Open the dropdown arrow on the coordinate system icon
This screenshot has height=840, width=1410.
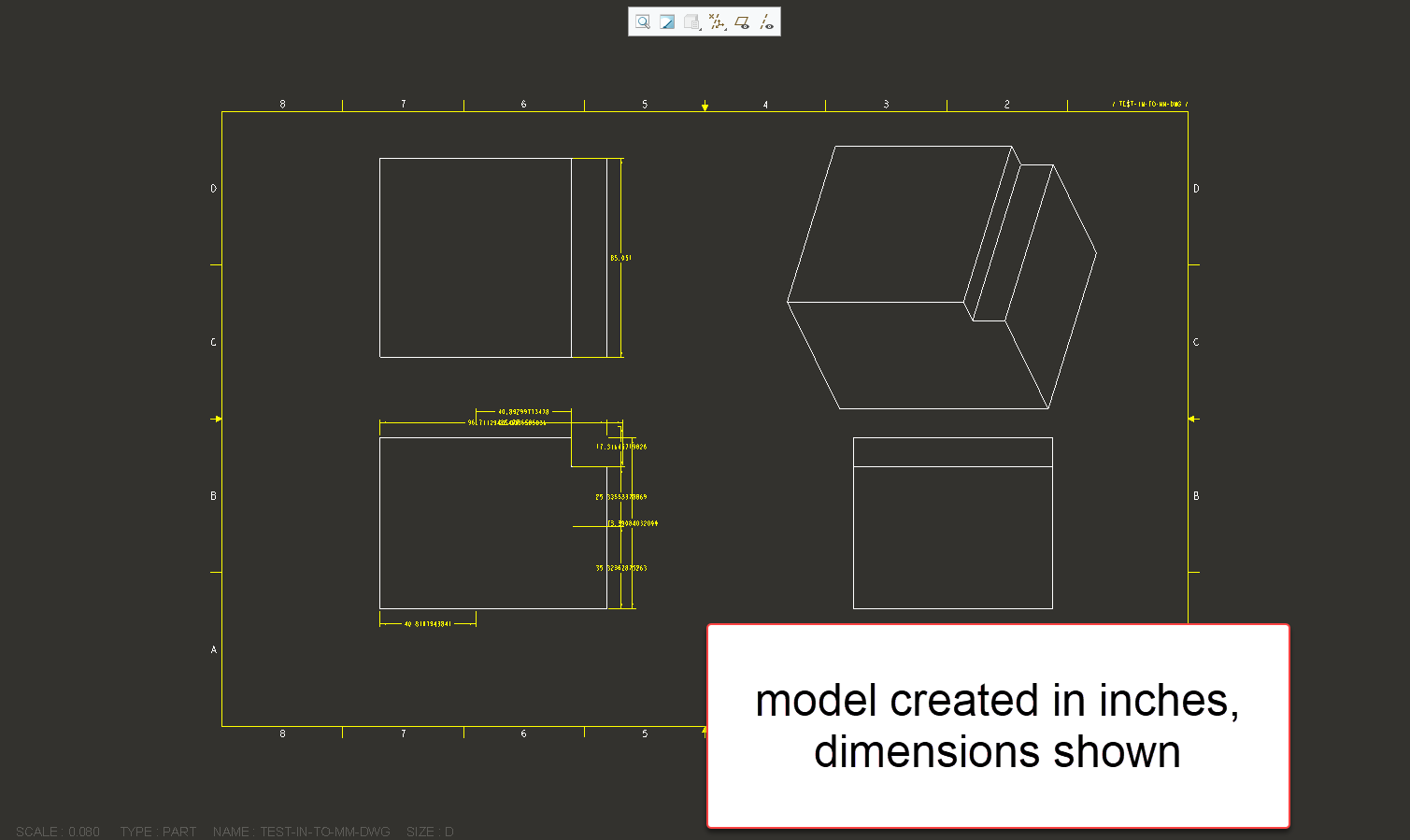tap(725, 29)
